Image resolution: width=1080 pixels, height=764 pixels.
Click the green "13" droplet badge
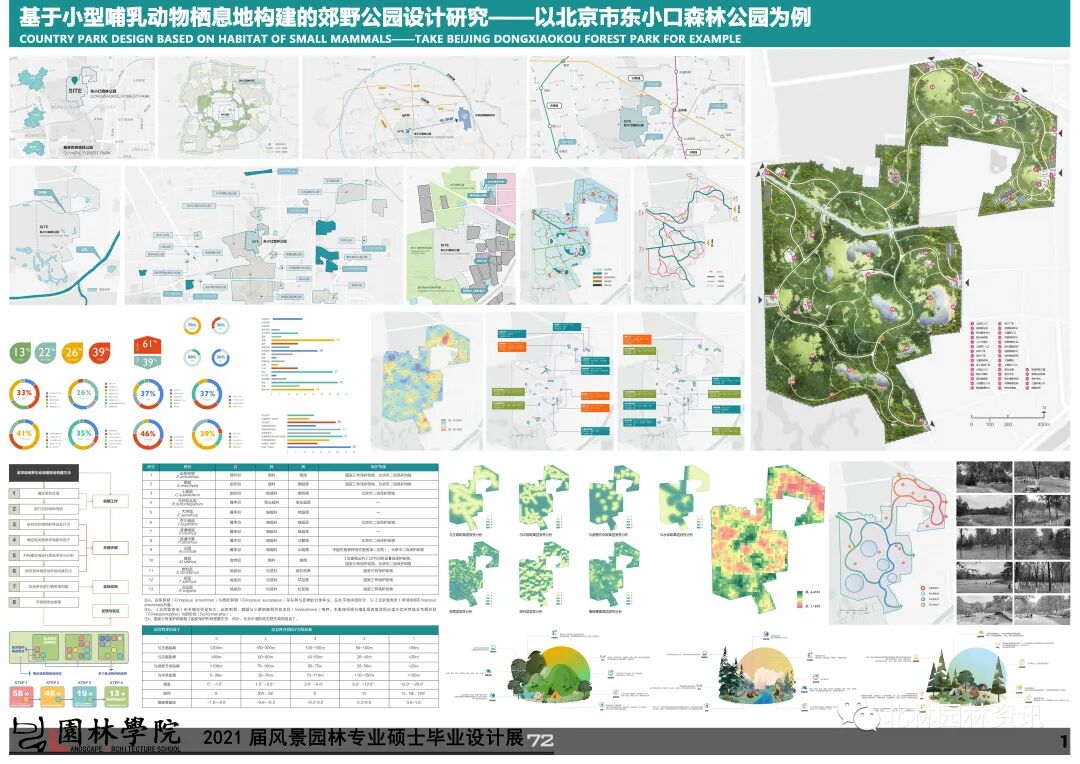pyautogui.click(x=20, y=353)
